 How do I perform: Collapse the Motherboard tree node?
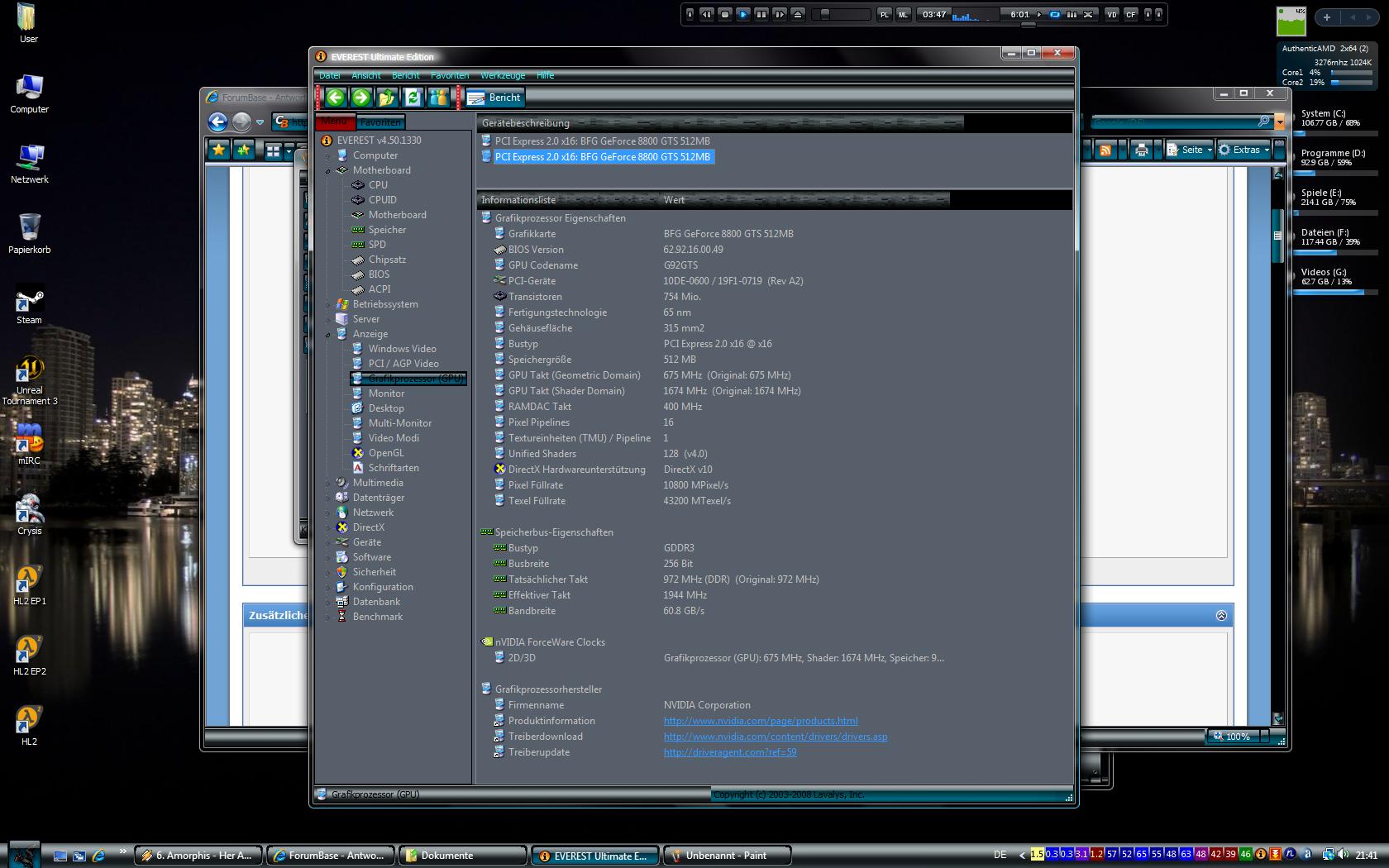(328, 170)
